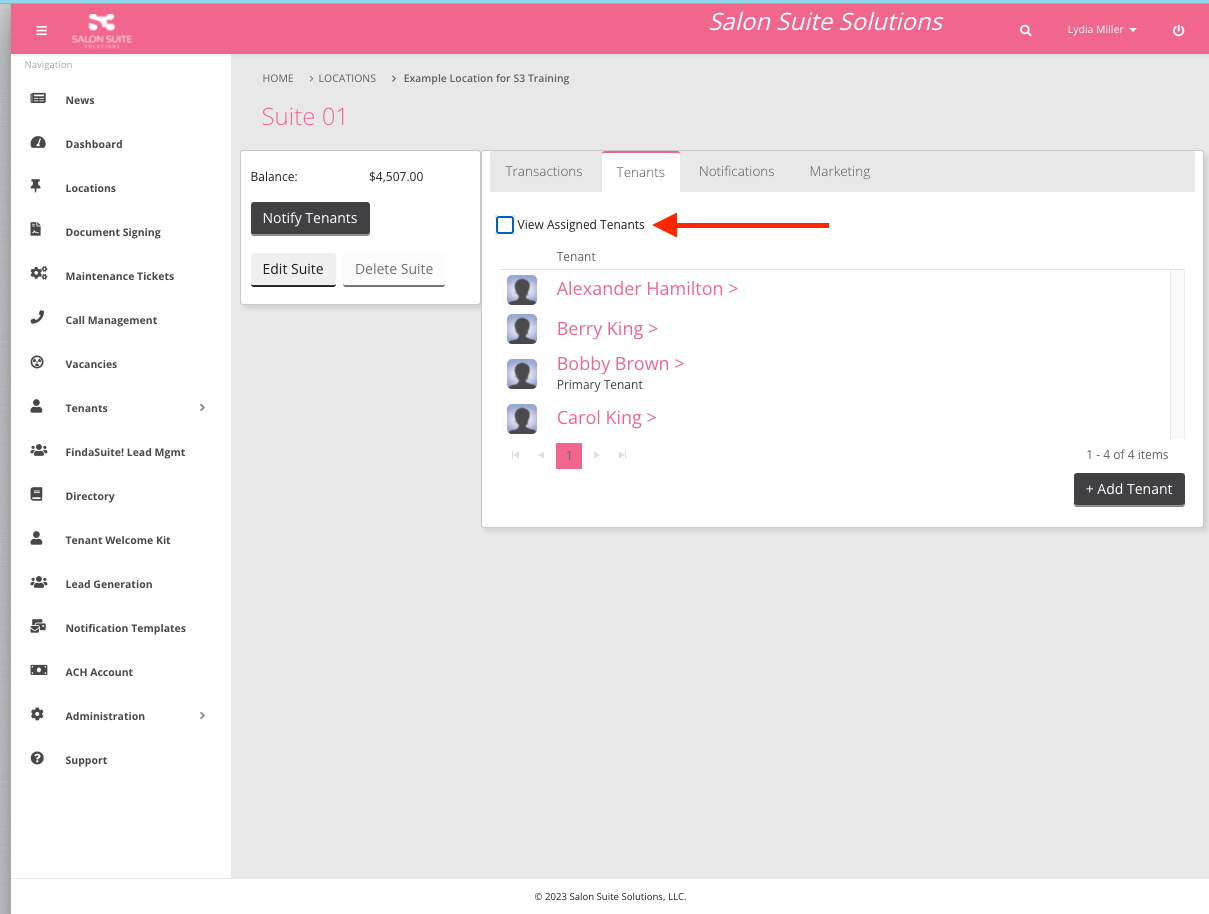Open the Lydia Miller user dropdown
The height and width of the screenshot is (914, 1209).
pyautogui.click(x=1102, y=30)
